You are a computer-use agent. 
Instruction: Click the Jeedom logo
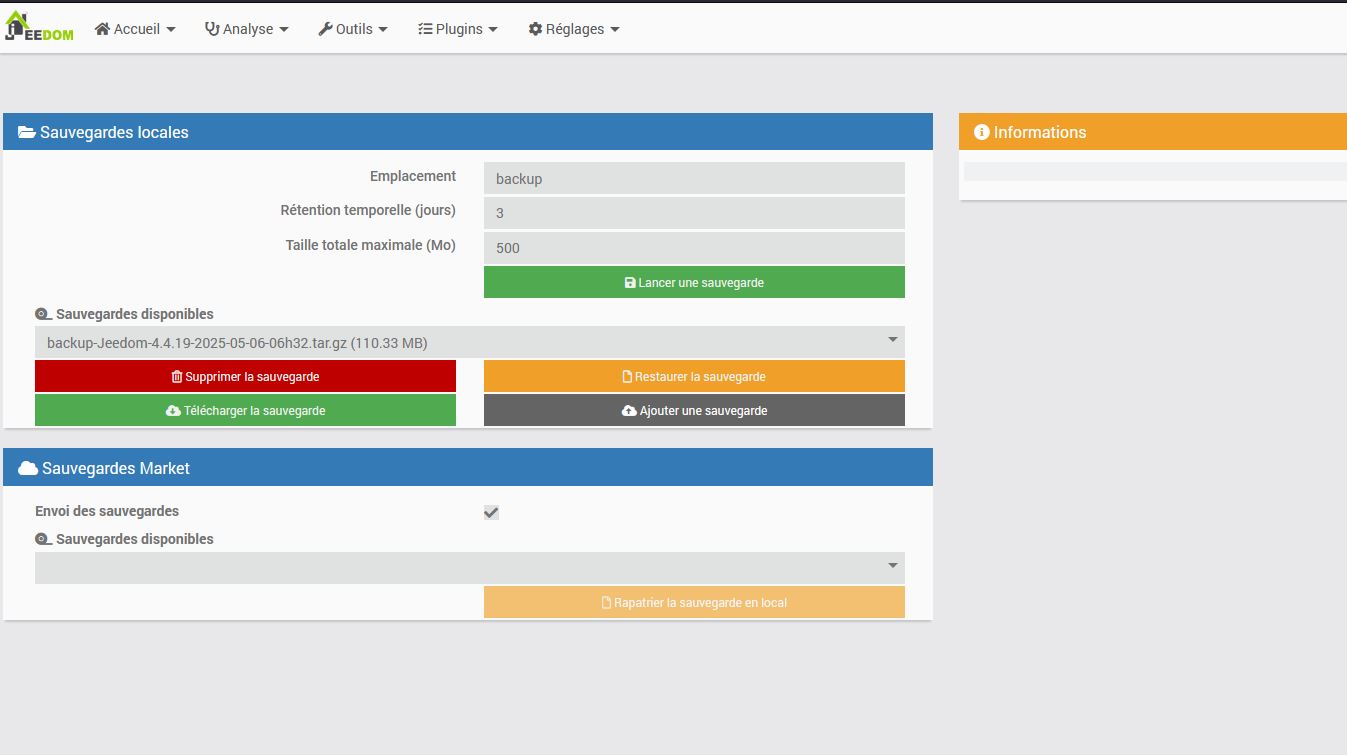click(39, 27)
